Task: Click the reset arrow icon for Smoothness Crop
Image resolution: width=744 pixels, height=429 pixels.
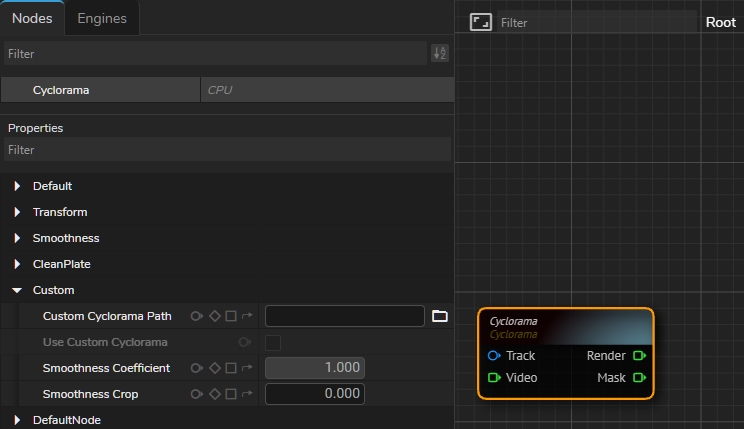Action: point(247,394)
